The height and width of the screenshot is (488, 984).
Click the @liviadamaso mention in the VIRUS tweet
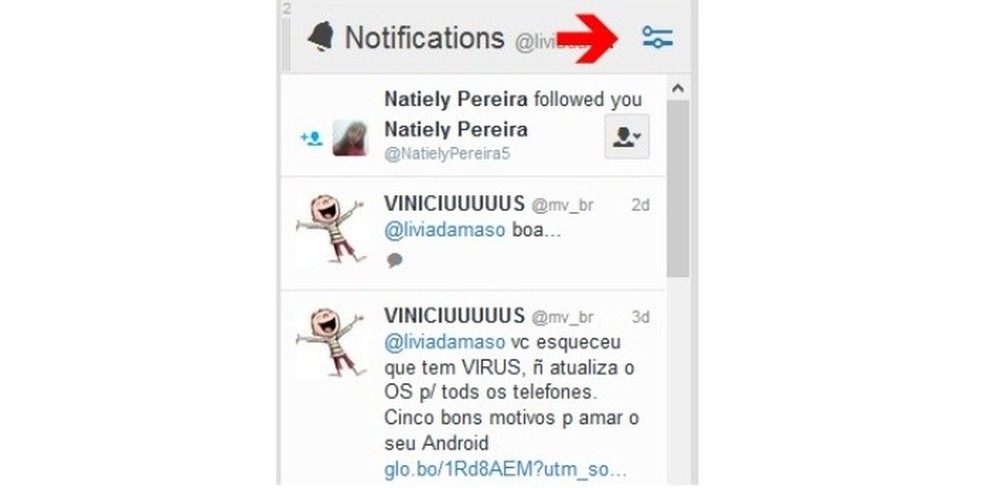click(x=444, y=342)
